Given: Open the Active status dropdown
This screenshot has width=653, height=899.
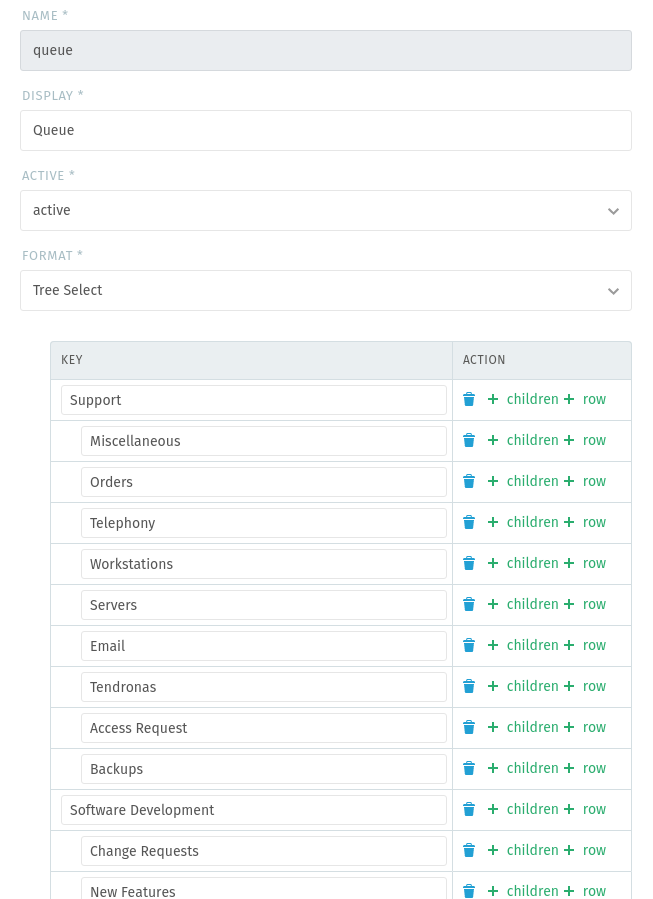Looking at the screenshot, I should click(x=326, y=210).
